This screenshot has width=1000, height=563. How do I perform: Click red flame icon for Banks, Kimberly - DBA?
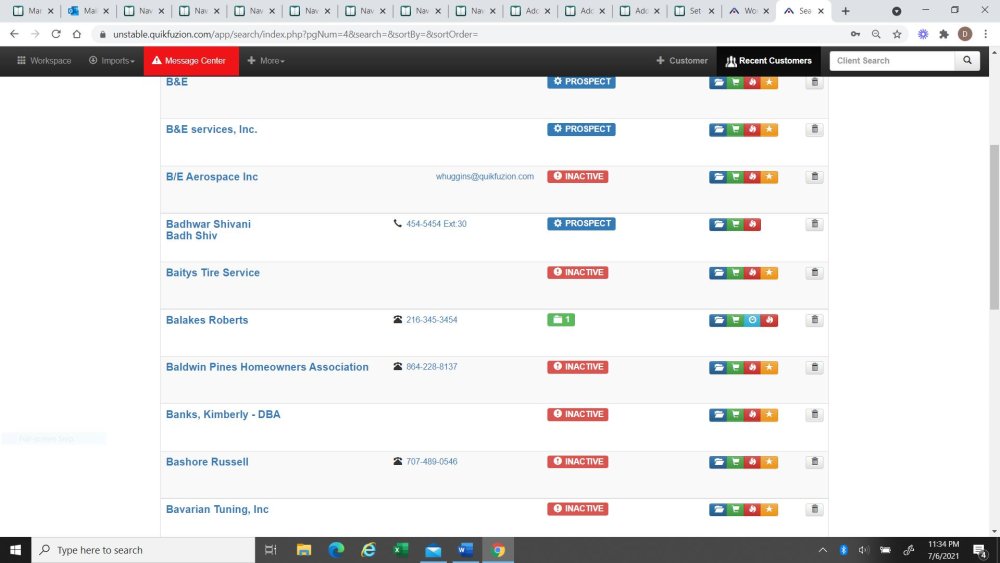tap(753, 414)
